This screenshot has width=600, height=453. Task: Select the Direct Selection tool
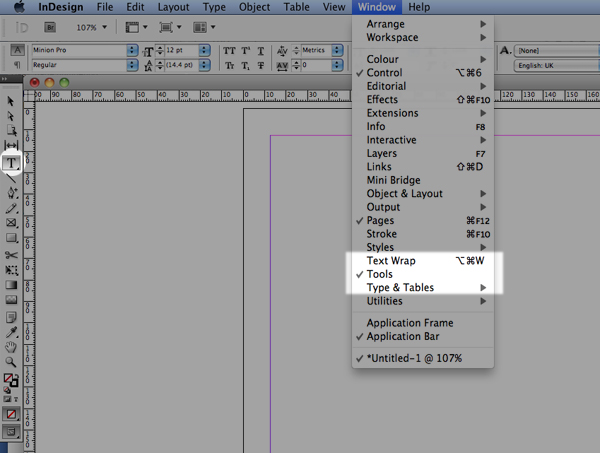[x=11, y=116]
